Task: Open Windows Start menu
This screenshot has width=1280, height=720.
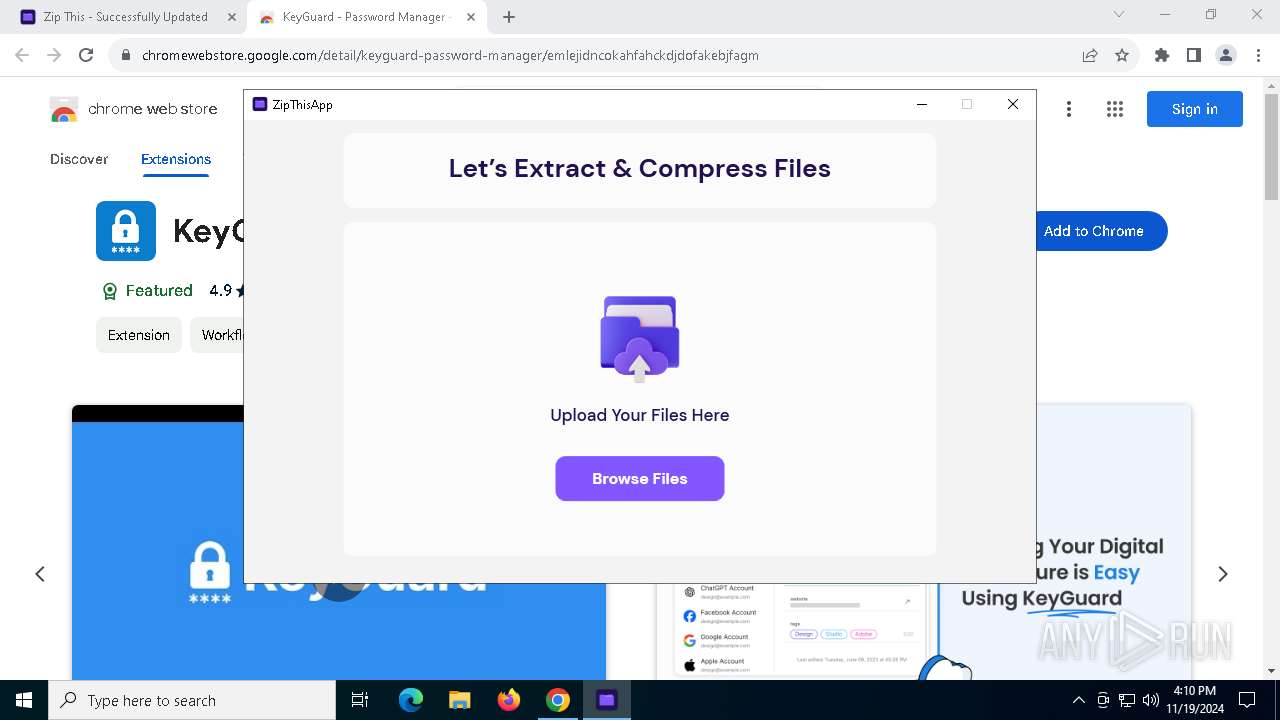Action: pos(24,700)
